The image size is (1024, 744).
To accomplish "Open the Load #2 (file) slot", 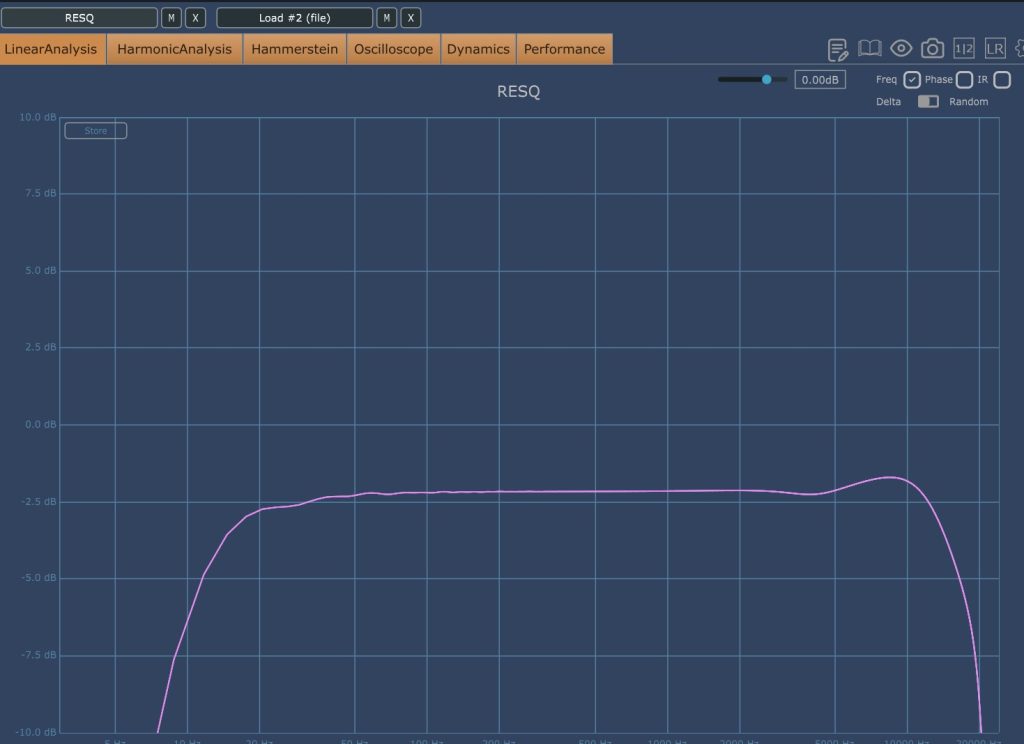I will 294,18.
